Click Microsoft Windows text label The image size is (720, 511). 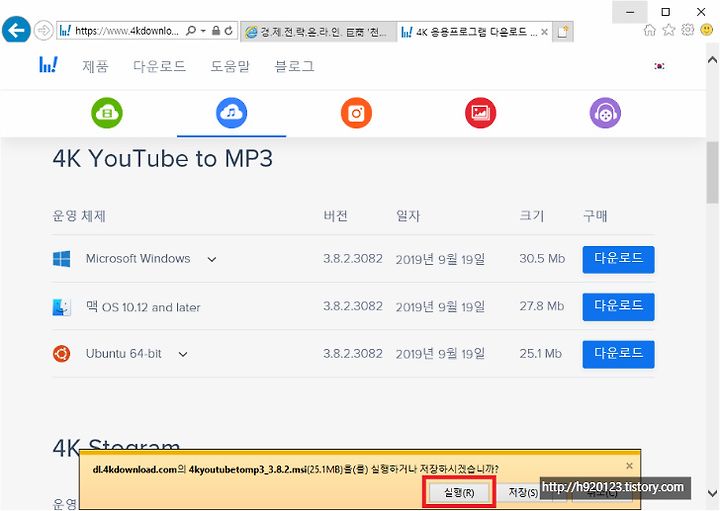[x=138, y=258]
